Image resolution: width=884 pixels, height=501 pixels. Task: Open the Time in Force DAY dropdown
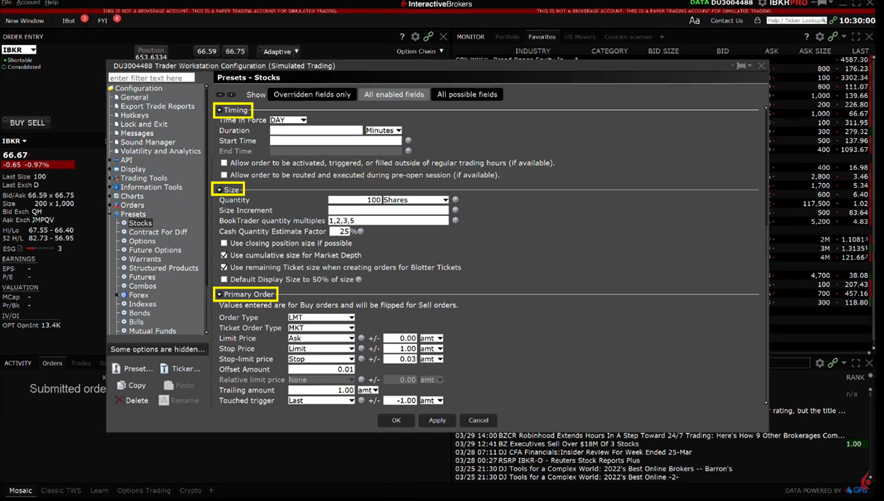coord(289,120)
